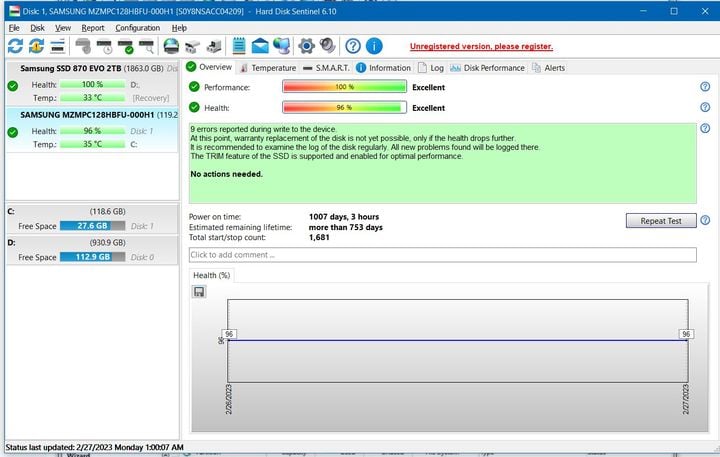Click the computer and disk toolbar icon before the notepad
Image resolution: width=720 pixels, height=457 pixels.
(x=214, y=46)
